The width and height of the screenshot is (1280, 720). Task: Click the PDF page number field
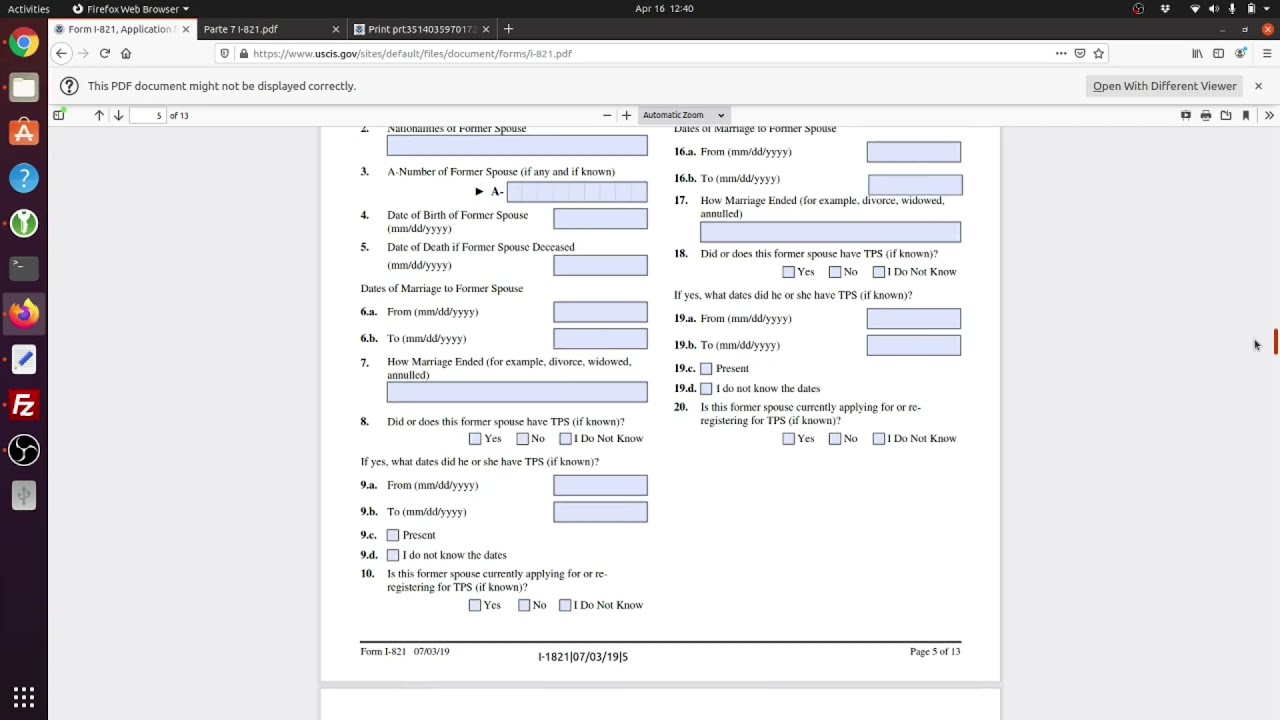pos(148,115)
